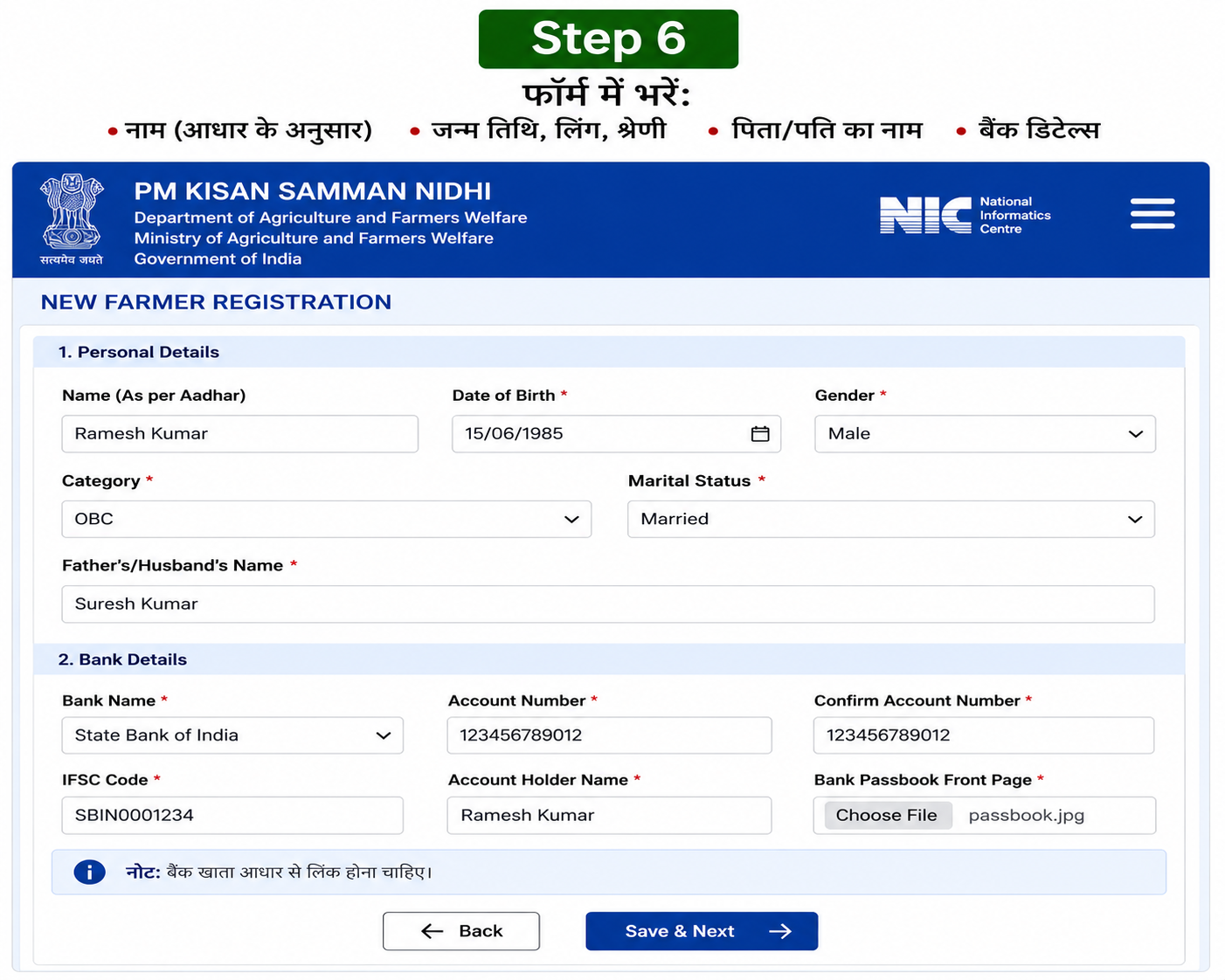Viewport: 1225px width, 980px height.
Task: Open the Marital Status dropdown
Action: 891,519
